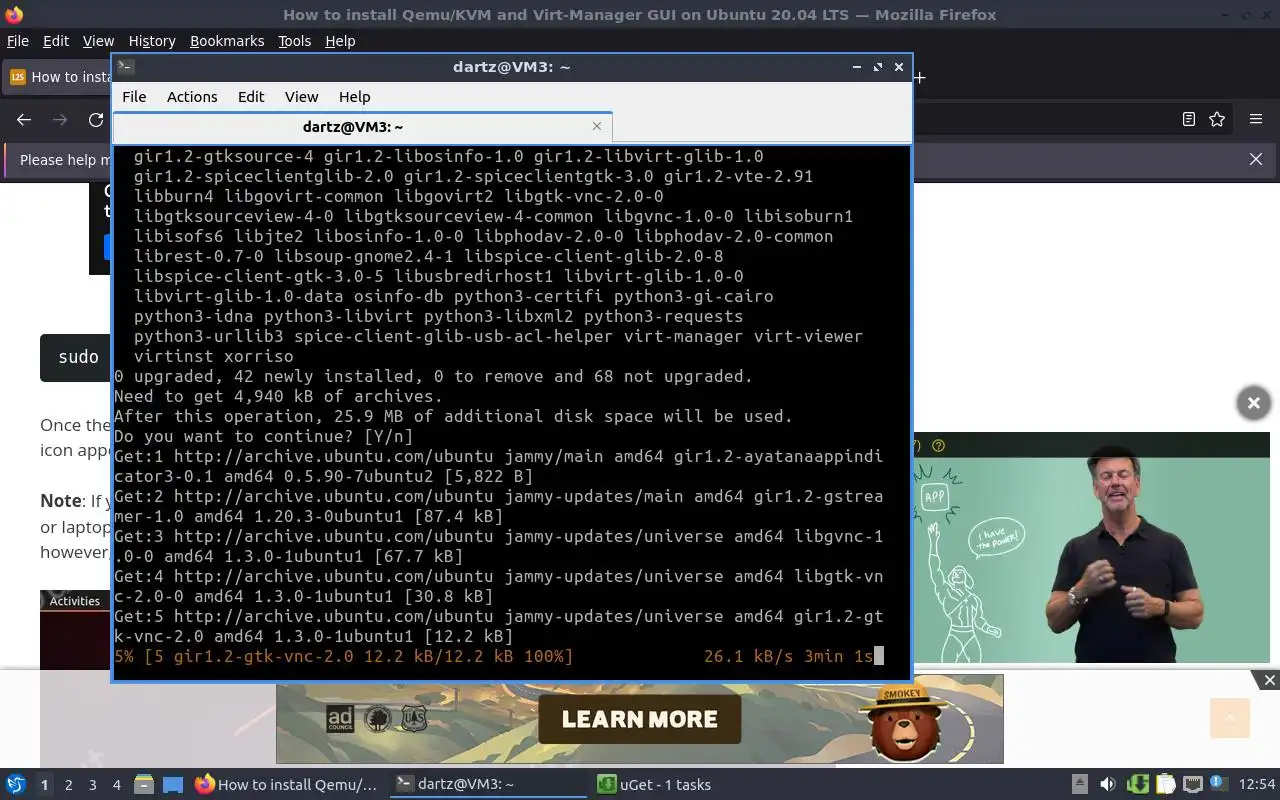Toggle Firefox reader view icon
The height and width of the screenshot is (800, 1280).
(x=1188, y=119)
